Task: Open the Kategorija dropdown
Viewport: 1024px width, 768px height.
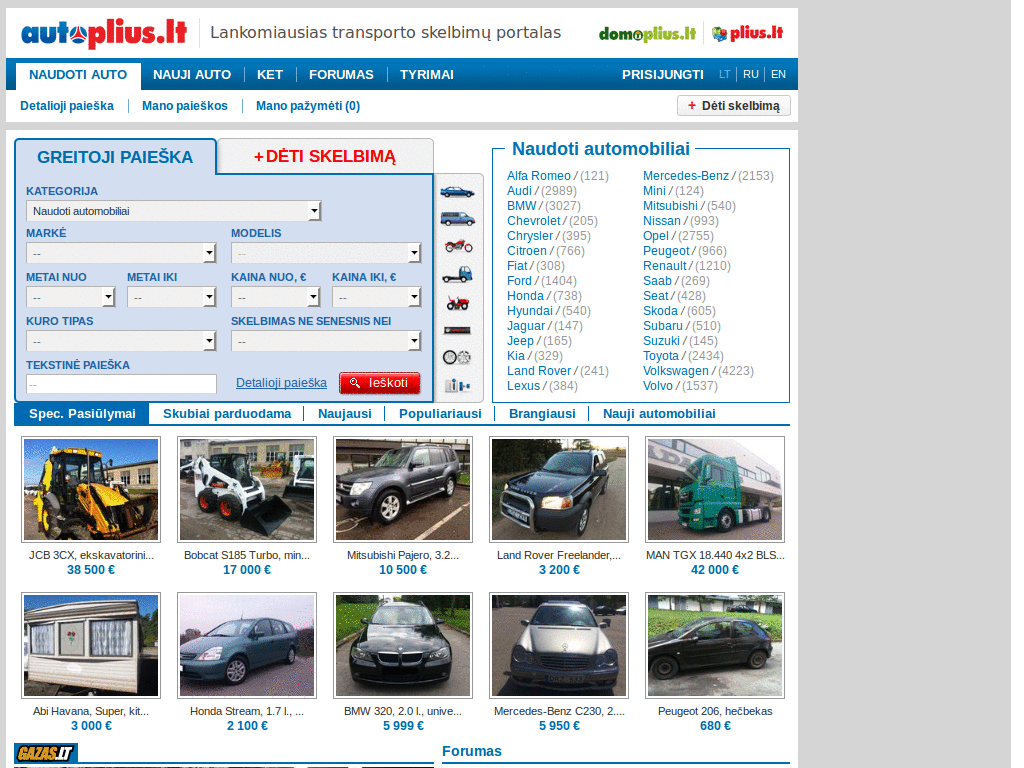Action: (174, 211)
